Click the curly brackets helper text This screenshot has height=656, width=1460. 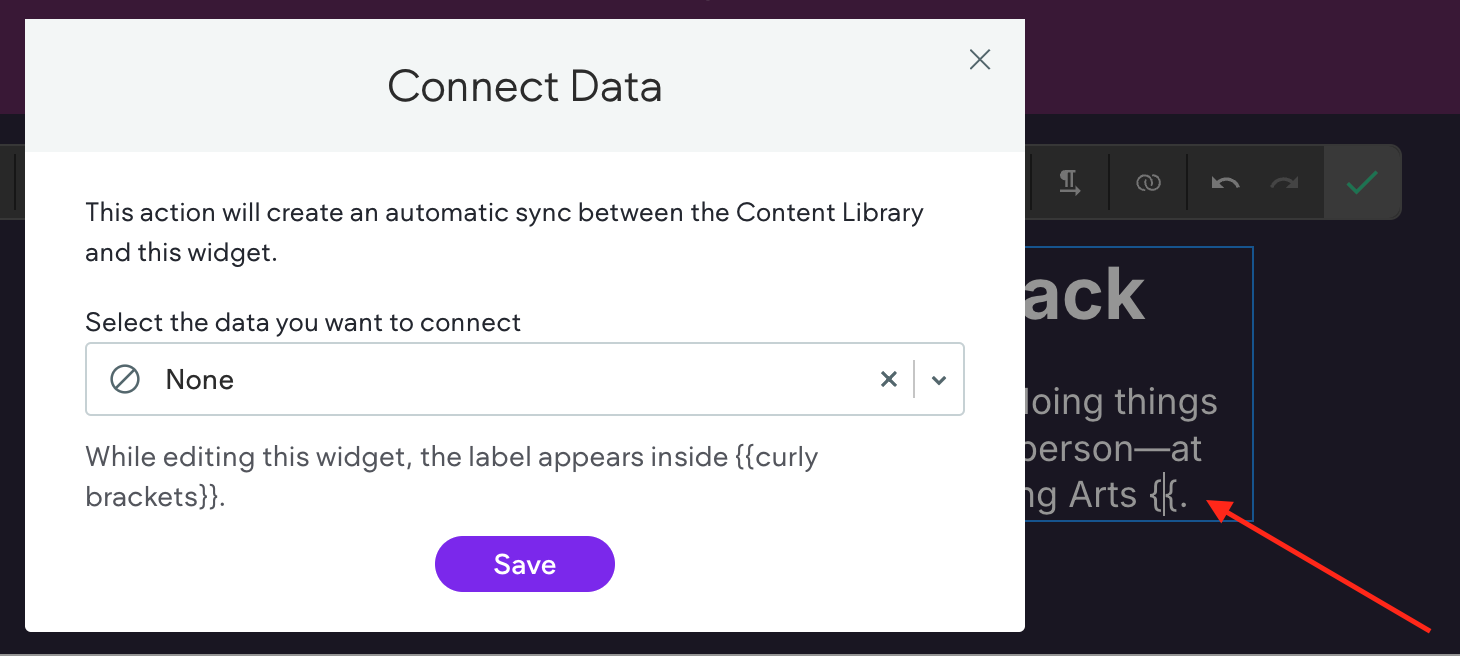point(452,476)
